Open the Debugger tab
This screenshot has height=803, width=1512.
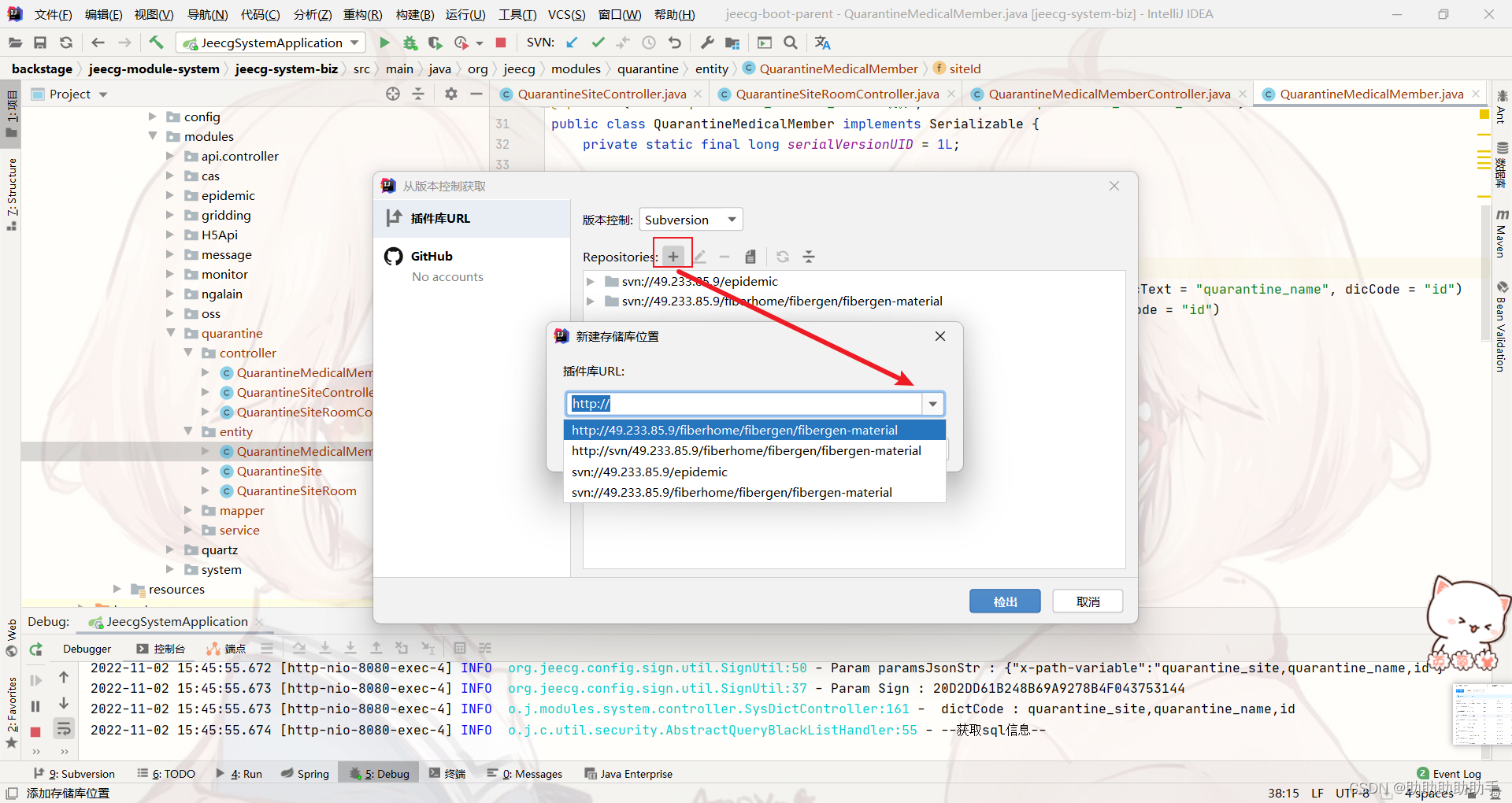click(87, 649)
